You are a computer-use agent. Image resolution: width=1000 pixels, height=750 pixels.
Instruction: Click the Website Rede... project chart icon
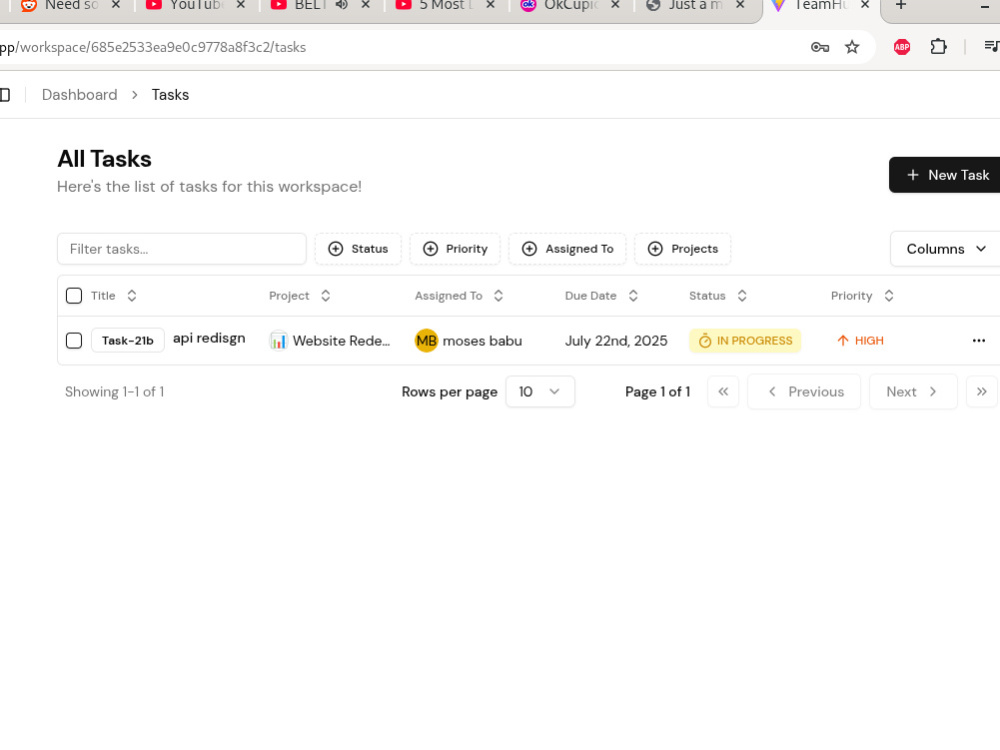point(278,341)
